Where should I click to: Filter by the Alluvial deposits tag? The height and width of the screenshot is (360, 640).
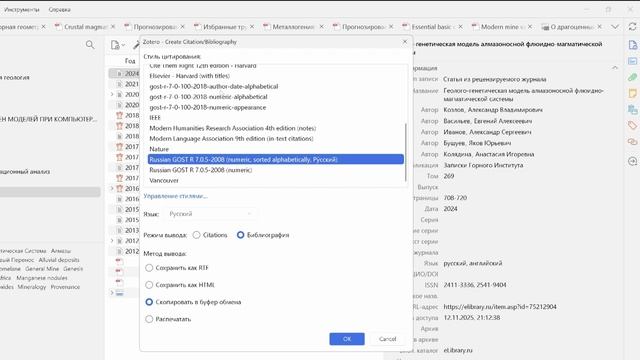pyautogui.click(x=59, y=260)
